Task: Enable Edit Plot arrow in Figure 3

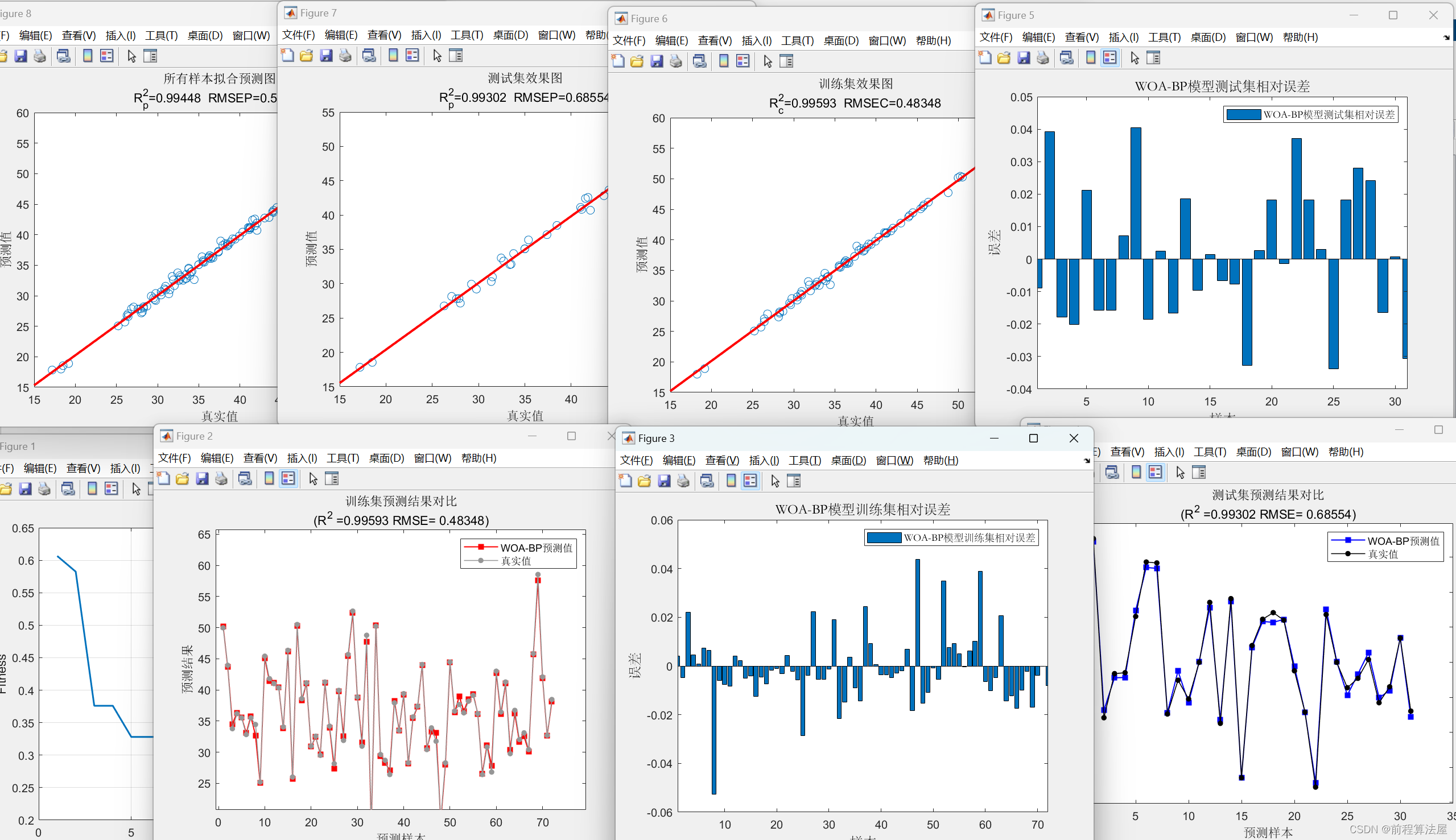Action: tap(775, 481)
